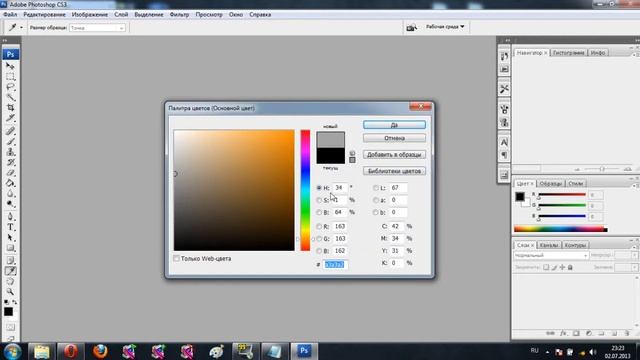Open the Изображение menu
Viewport: 640px width, 360px height.
pyautogui.click(x=90, y=14)
